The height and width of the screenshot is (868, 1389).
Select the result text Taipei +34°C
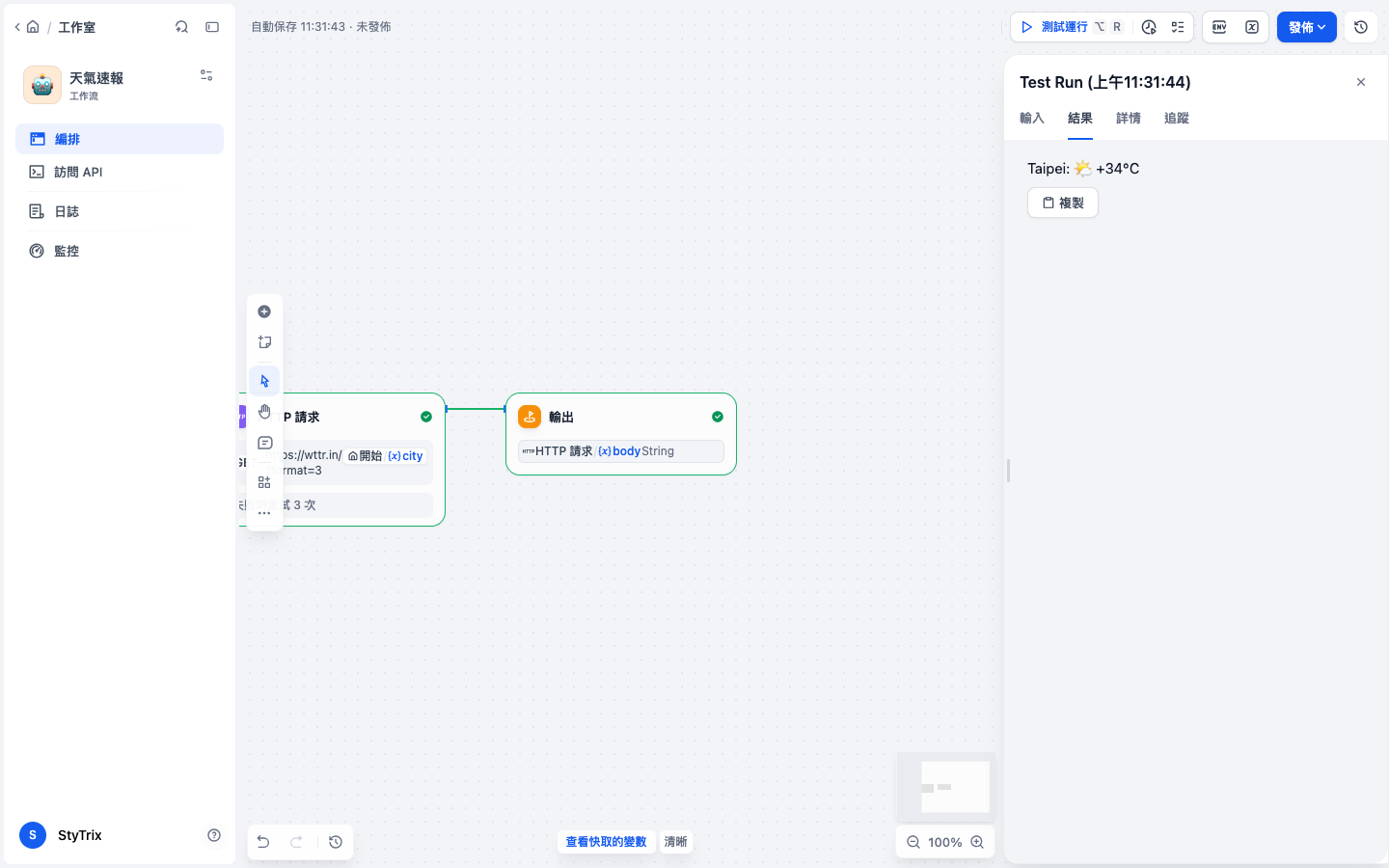(x=1083, y=168)
